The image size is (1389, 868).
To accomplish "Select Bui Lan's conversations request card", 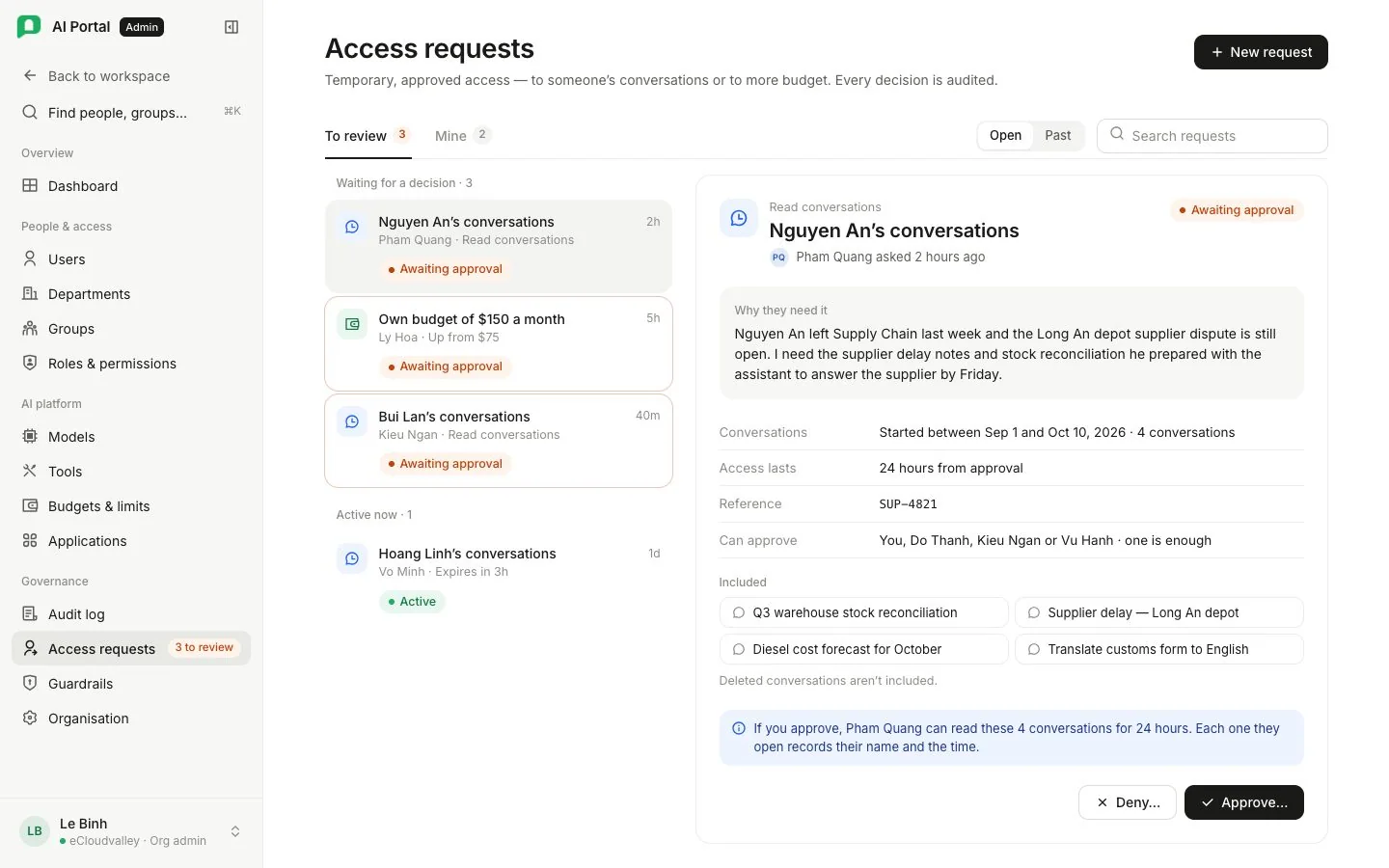I will 499,441.
